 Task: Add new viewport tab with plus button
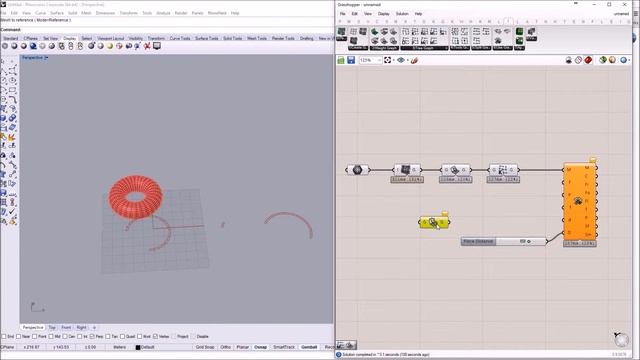(x=94, y=328)
